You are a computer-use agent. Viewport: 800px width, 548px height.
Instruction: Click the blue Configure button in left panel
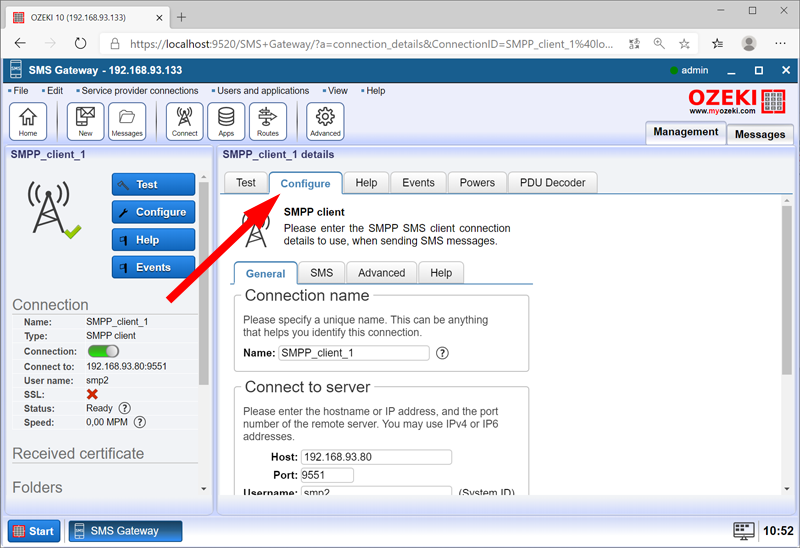(153, 212)
